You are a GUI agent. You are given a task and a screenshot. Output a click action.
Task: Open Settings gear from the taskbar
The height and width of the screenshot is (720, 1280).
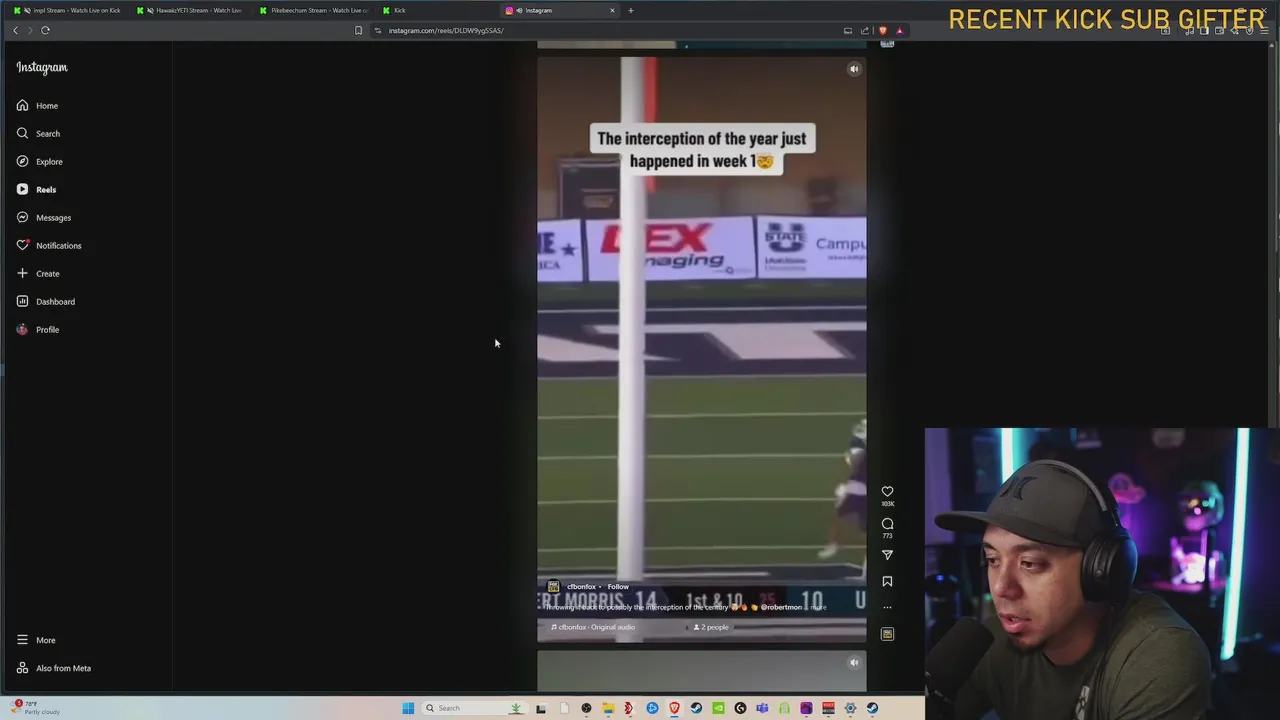[850, 708]
